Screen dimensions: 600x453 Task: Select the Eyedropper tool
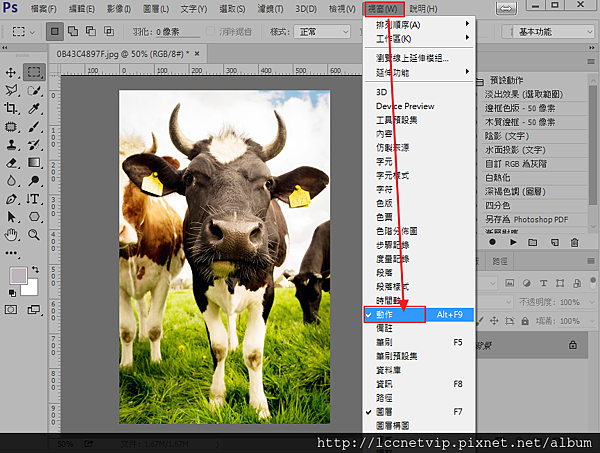(x=34, y=109)
